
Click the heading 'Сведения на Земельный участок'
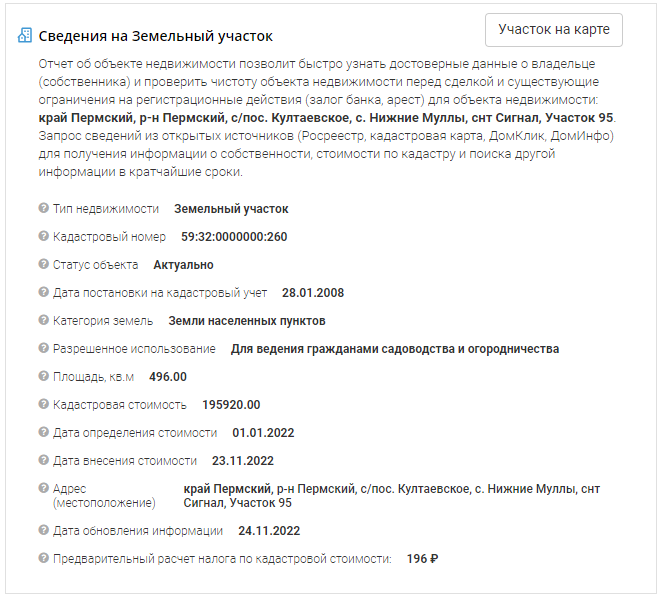(x=155, y=36)
